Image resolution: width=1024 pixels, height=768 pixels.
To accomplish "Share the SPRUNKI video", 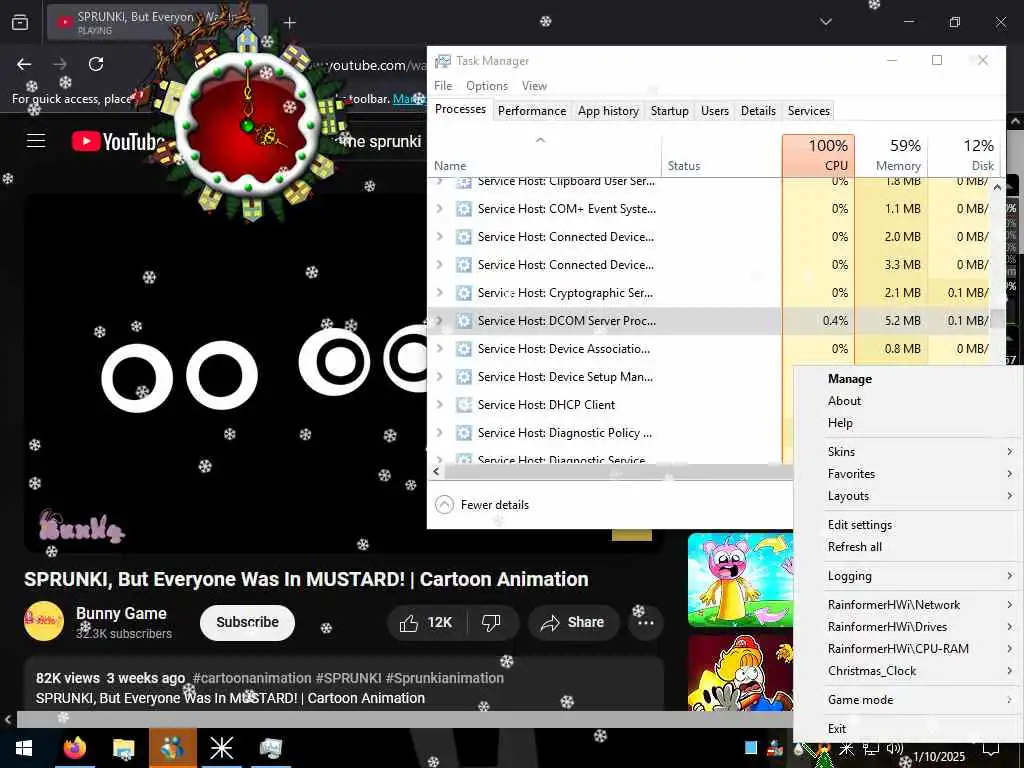I will 572,622.
